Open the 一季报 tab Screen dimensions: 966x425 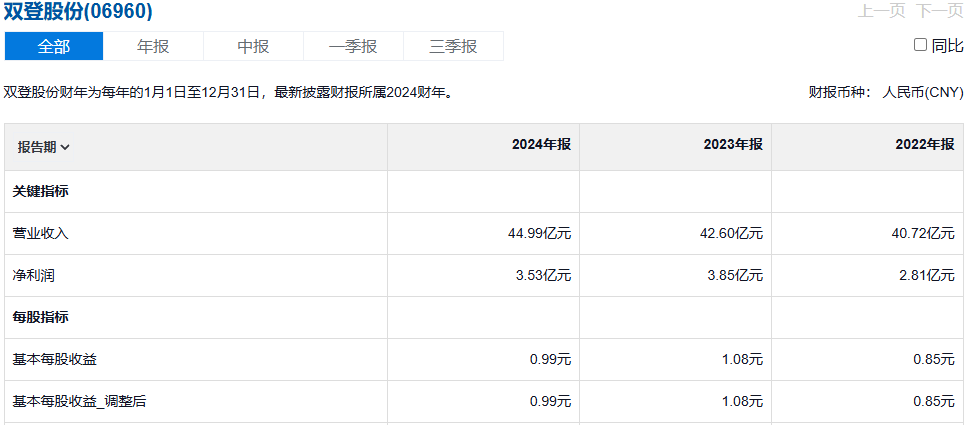(353, 46)
